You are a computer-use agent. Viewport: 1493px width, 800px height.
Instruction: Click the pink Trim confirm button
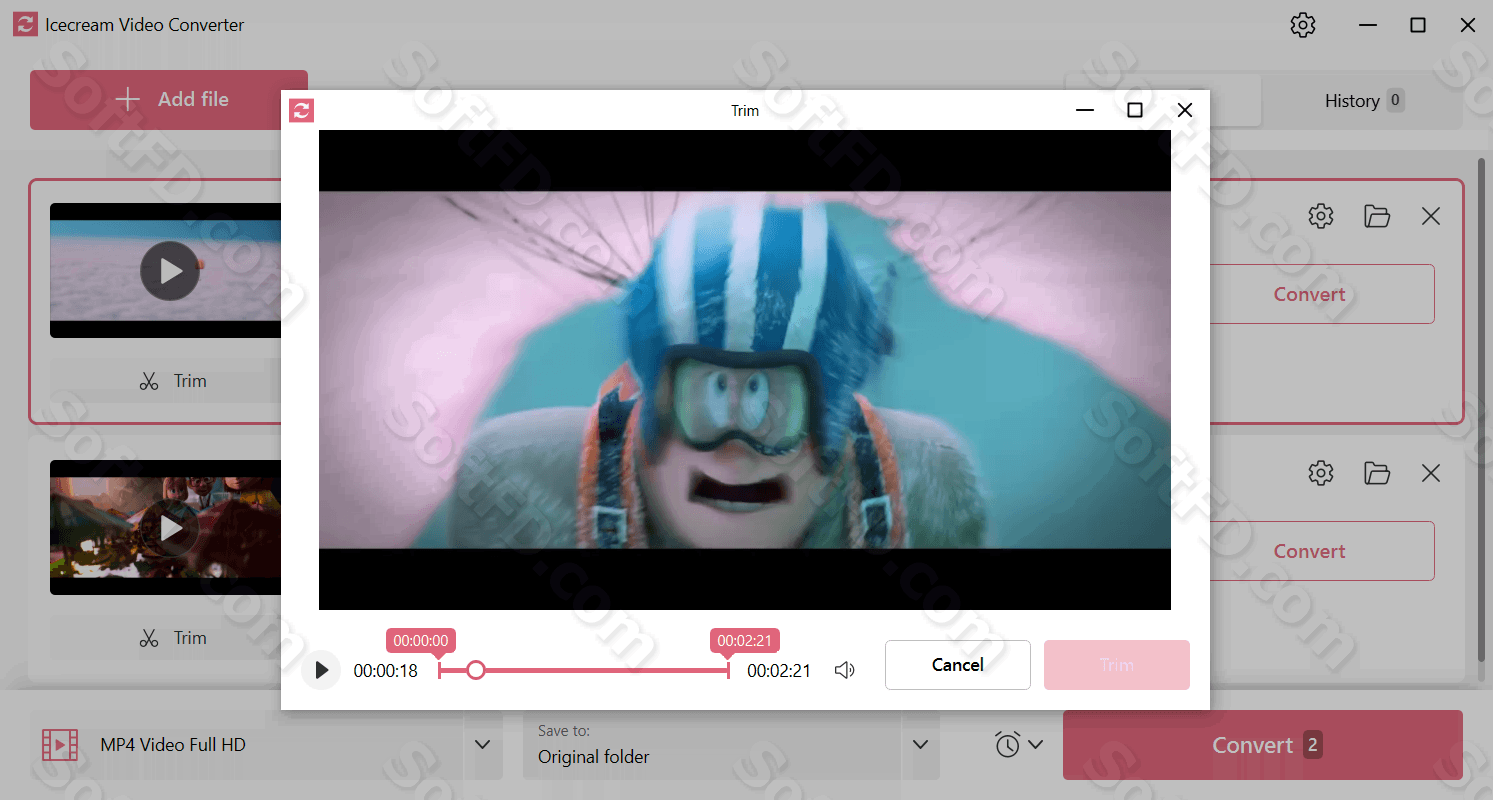[1117, 665]
